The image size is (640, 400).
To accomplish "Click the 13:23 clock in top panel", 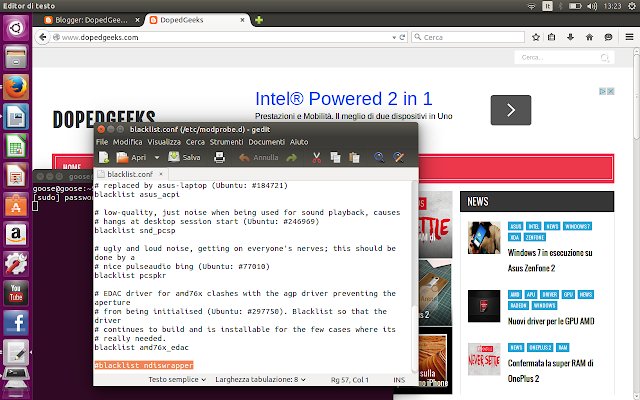I will point(612,6).
